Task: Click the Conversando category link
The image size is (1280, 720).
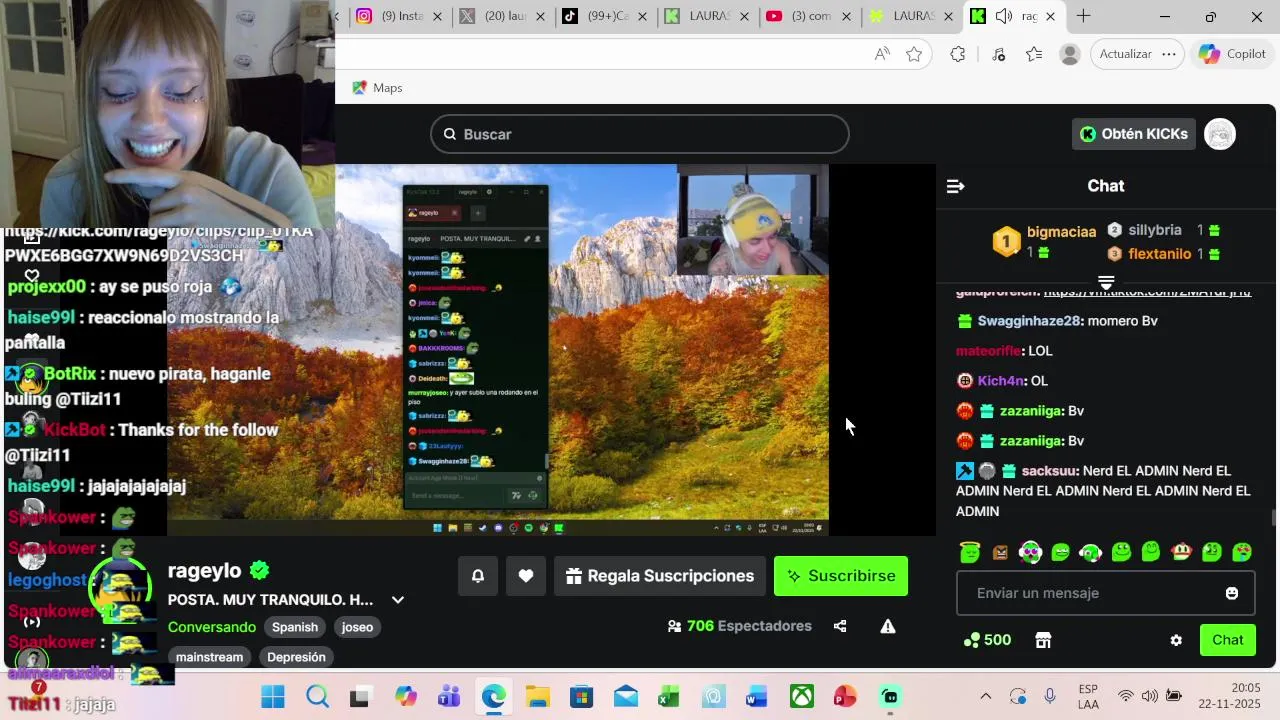Action: (212, 627)
